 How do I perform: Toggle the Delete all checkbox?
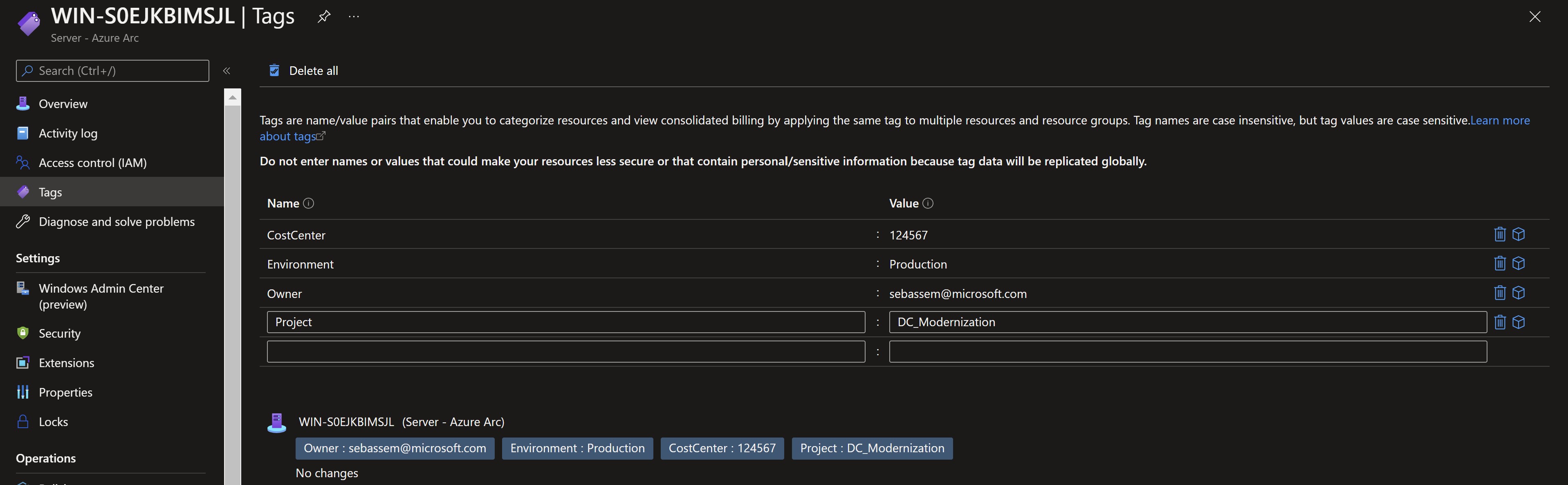[x=271, y=70]
